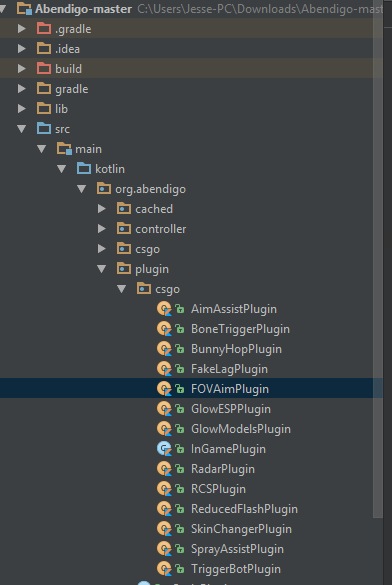Select the GlowModelsPlugin file
Viewport: 392px width, 585px height.
pyautogui.click(x=241, y=429)
